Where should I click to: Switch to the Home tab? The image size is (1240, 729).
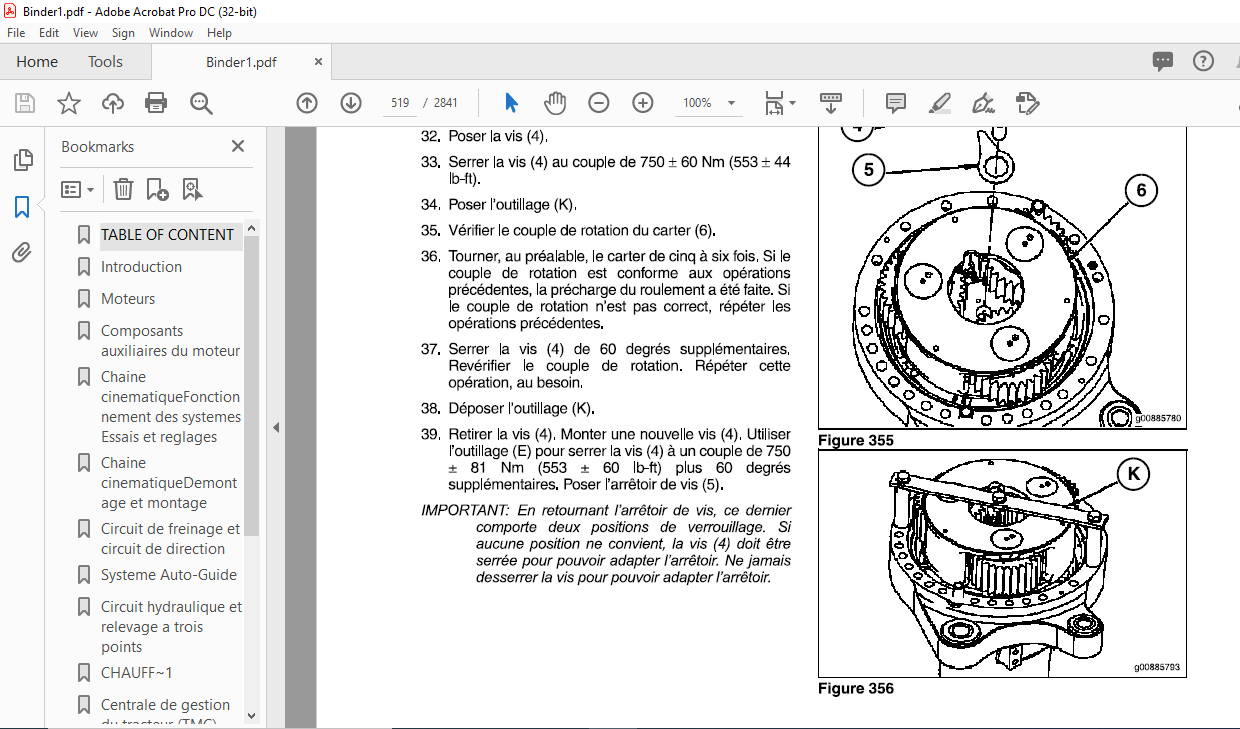coord(37,62)
